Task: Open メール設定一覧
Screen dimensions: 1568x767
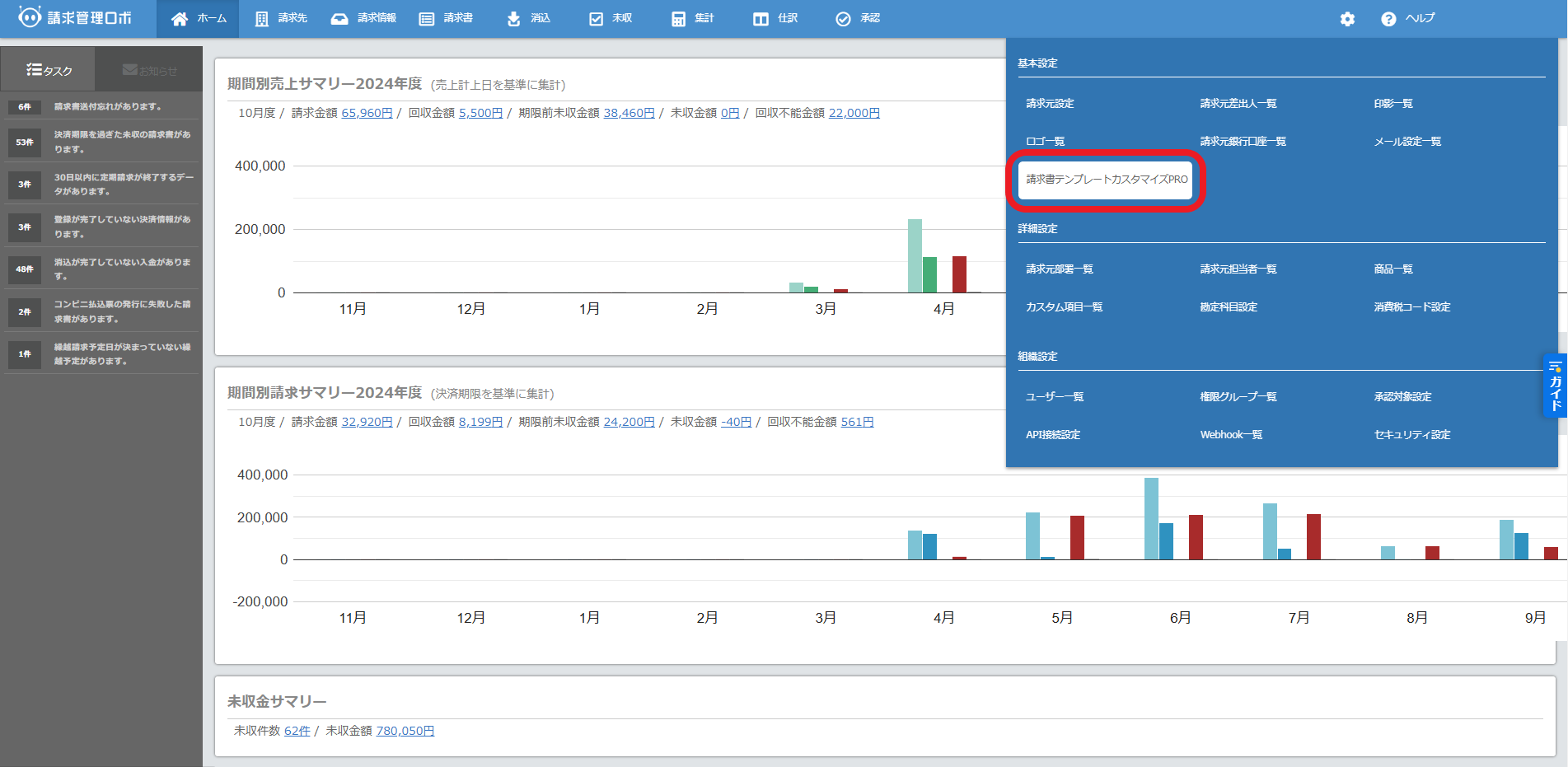Action: point(1407,142)
